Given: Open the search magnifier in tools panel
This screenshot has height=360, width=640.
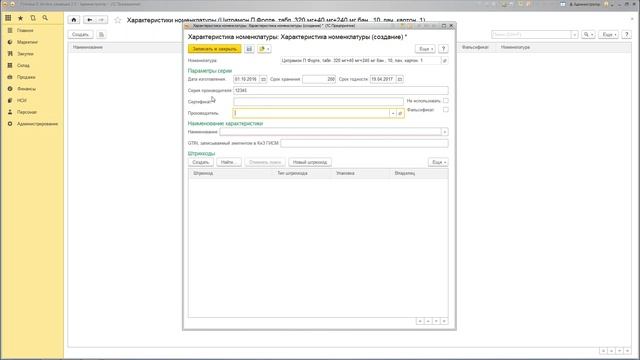Looking at the screenshot, I should pos(45,18).
